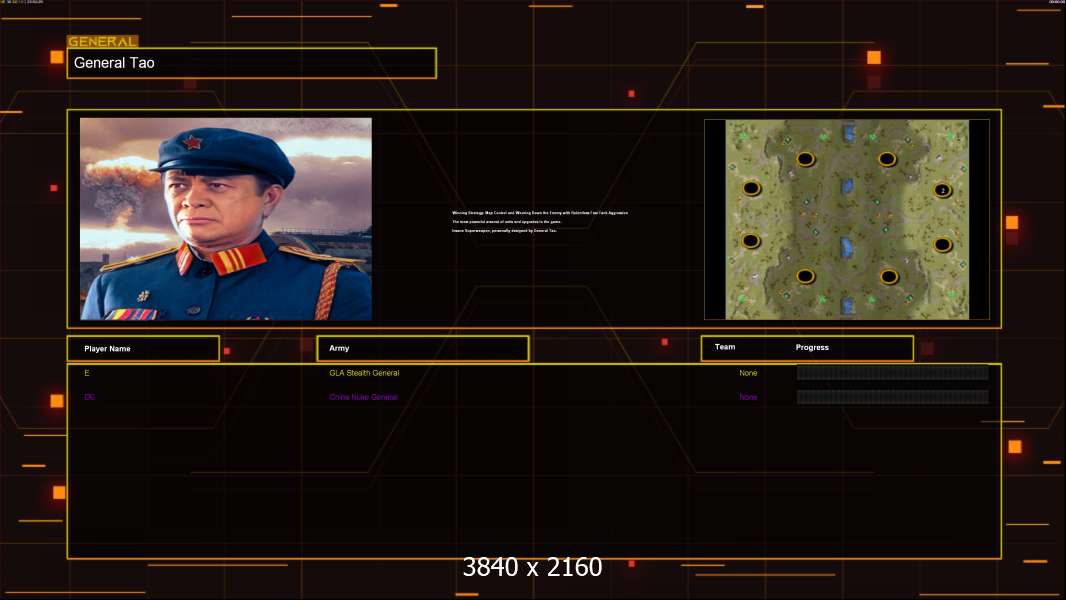This screenshot has width=1066, height=600.
Task: Click China Nuke General army entry
Action: (363, 397)
